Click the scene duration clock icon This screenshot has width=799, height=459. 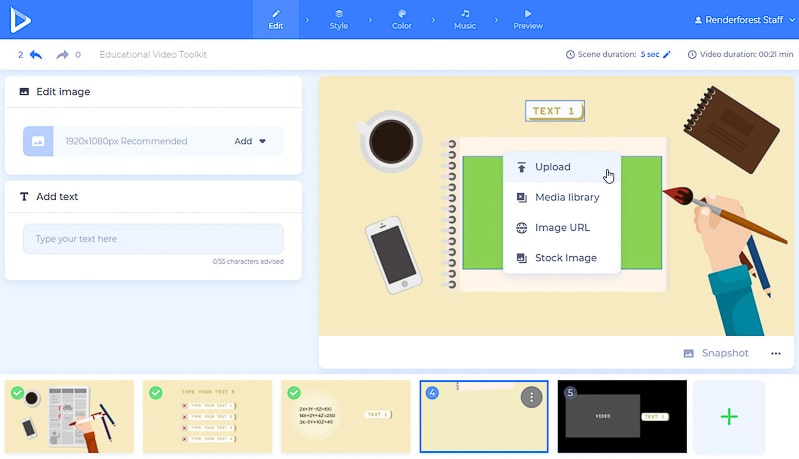tap(570, 55)
